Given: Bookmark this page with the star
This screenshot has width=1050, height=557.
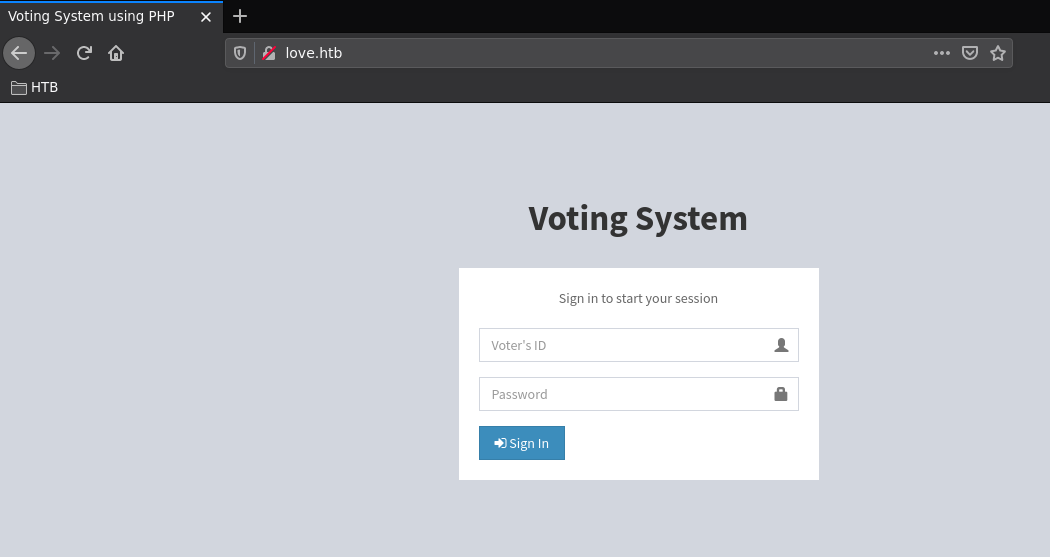Looking at the screenshot, I should click(x=997, y=53).
